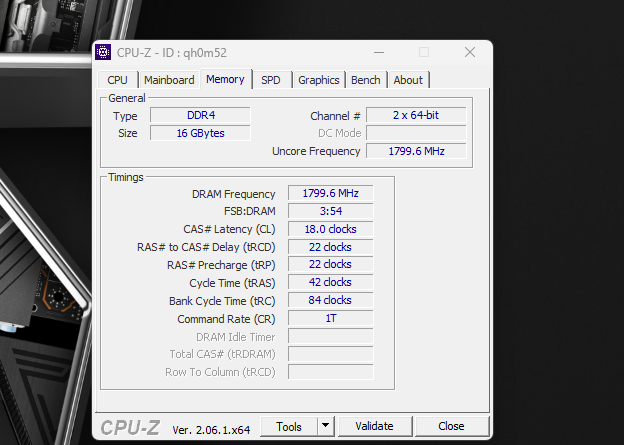Click the empty DRAM Idle Timer field
The image size is (624, 445).
[x=331, y=336]
